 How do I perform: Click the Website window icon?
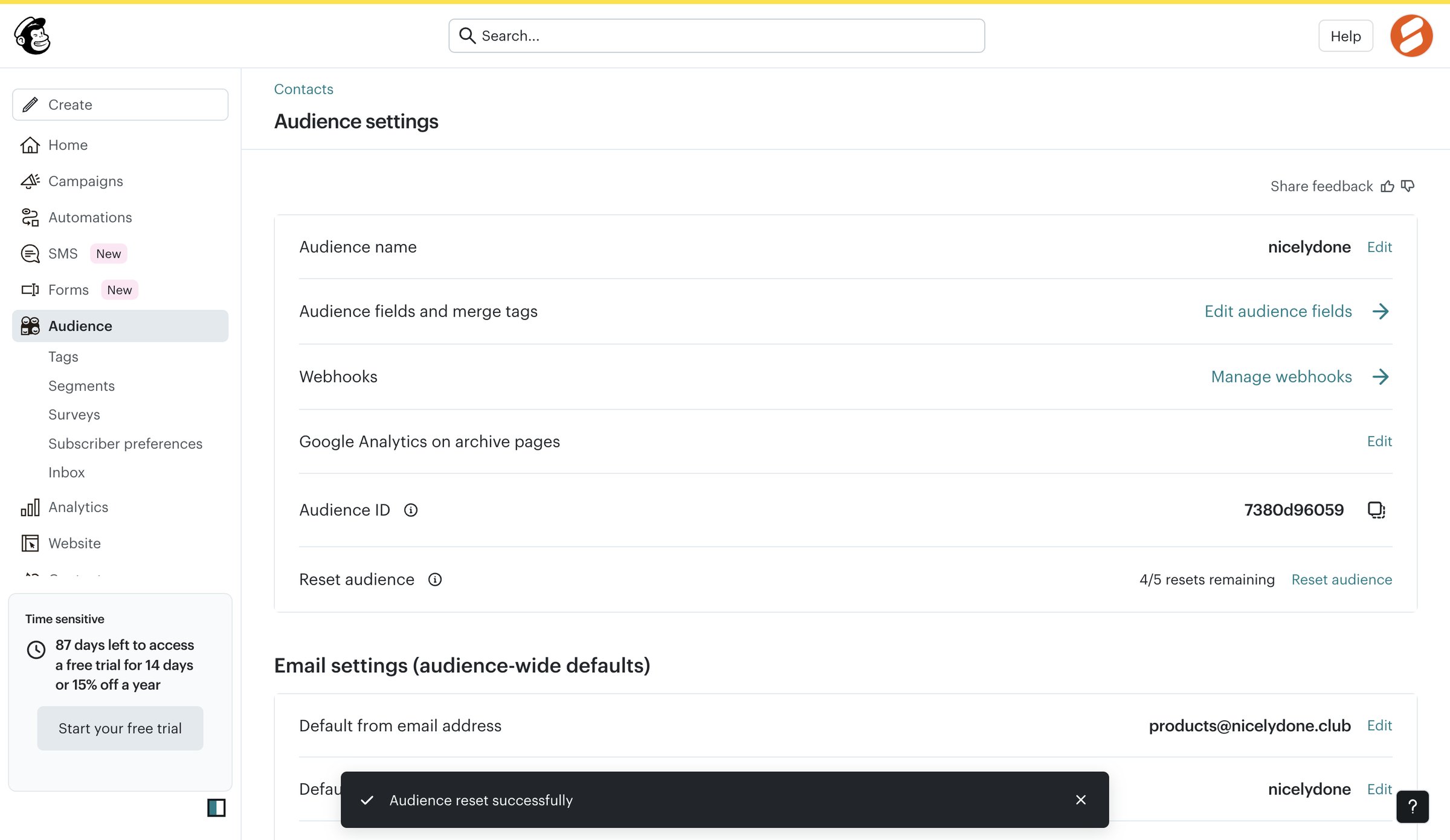pyautogui.click(x=30, y=543)
